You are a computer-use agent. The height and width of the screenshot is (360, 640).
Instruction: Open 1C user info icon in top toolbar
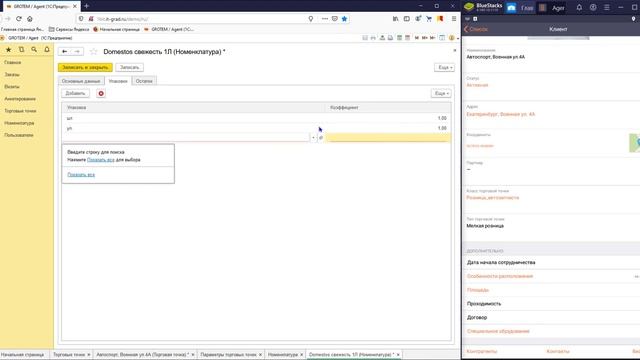coord(451,38)
